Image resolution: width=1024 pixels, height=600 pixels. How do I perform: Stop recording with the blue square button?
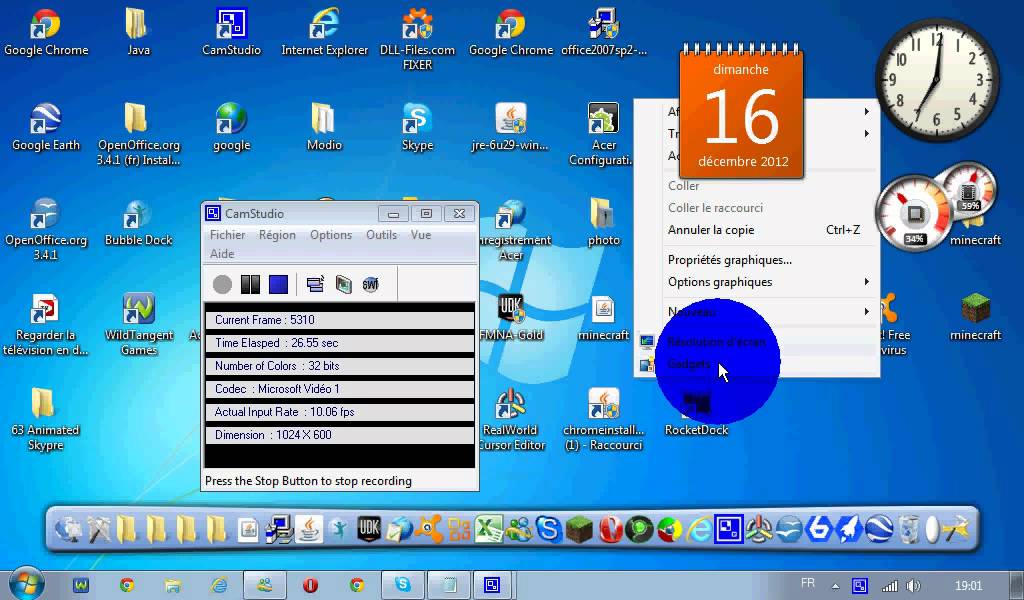(278, 285)
